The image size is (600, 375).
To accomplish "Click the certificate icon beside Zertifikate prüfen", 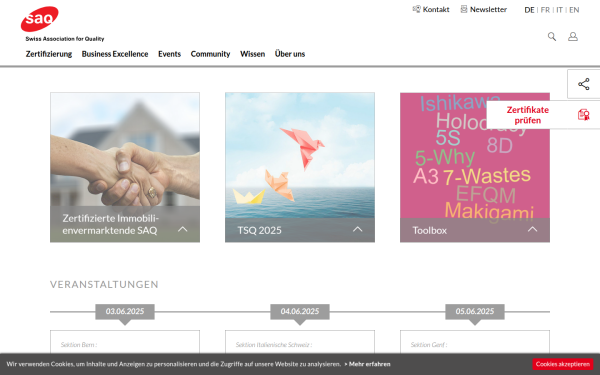I will (x=583, y=115).
